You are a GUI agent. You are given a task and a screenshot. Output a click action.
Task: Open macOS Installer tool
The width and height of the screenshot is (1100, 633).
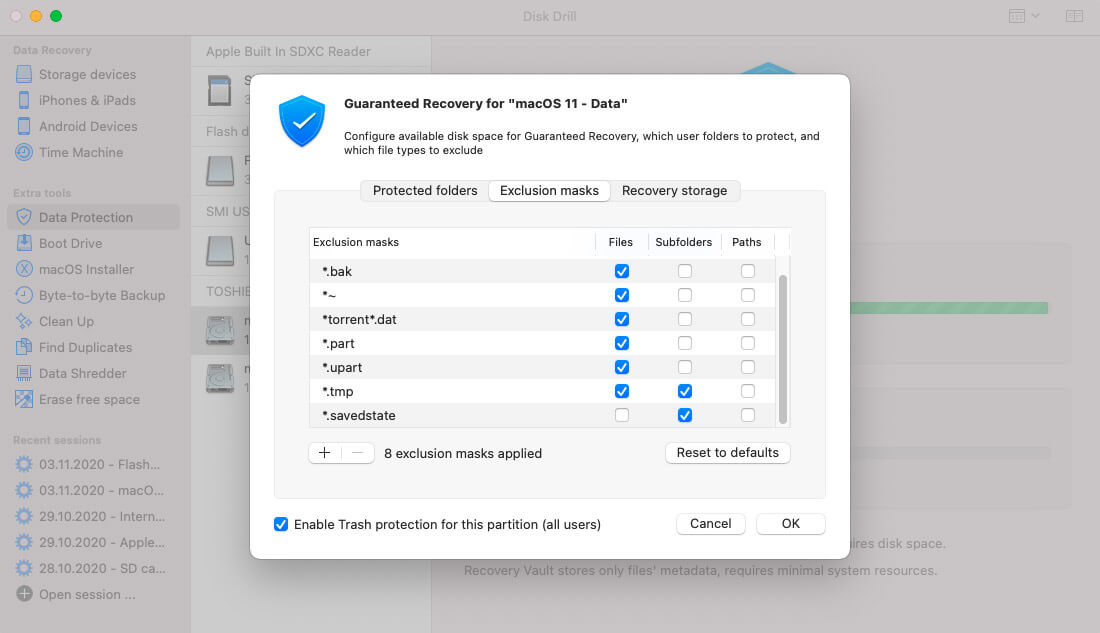pos(86,269)
